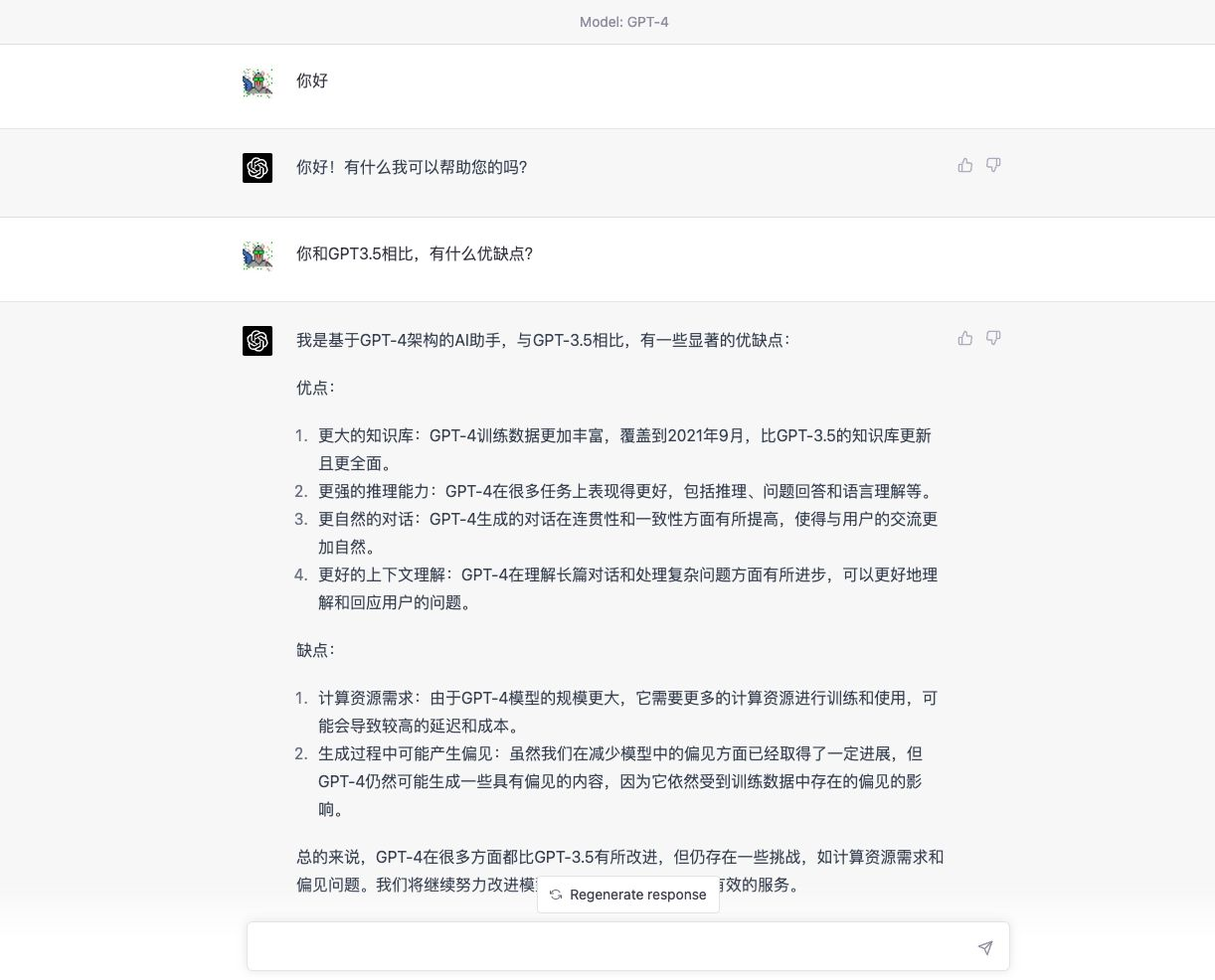
Task: Click the Regenerate response label text
Action: coord(637,895)
